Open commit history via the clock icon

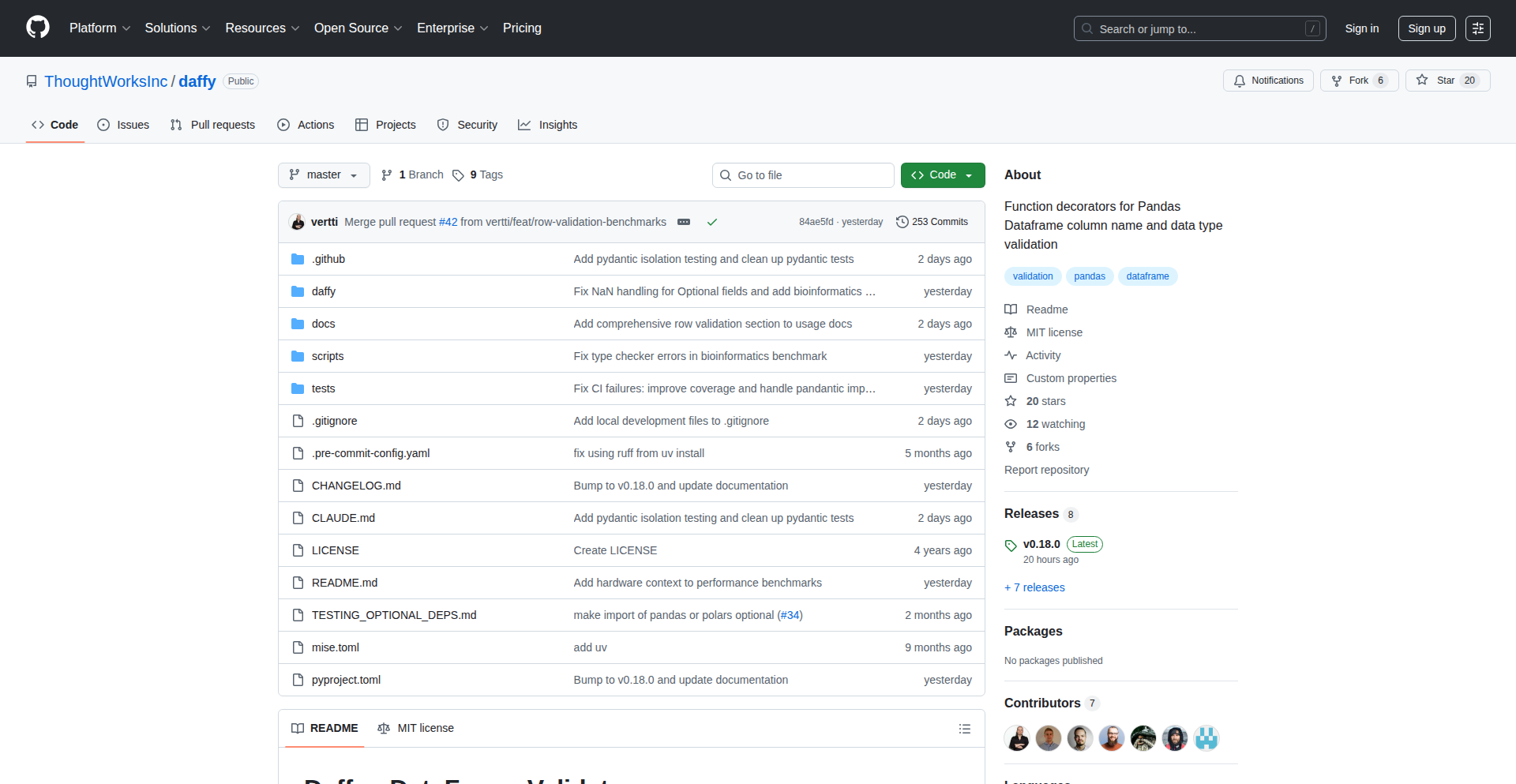pyautogui.click(x=903, y=221)
